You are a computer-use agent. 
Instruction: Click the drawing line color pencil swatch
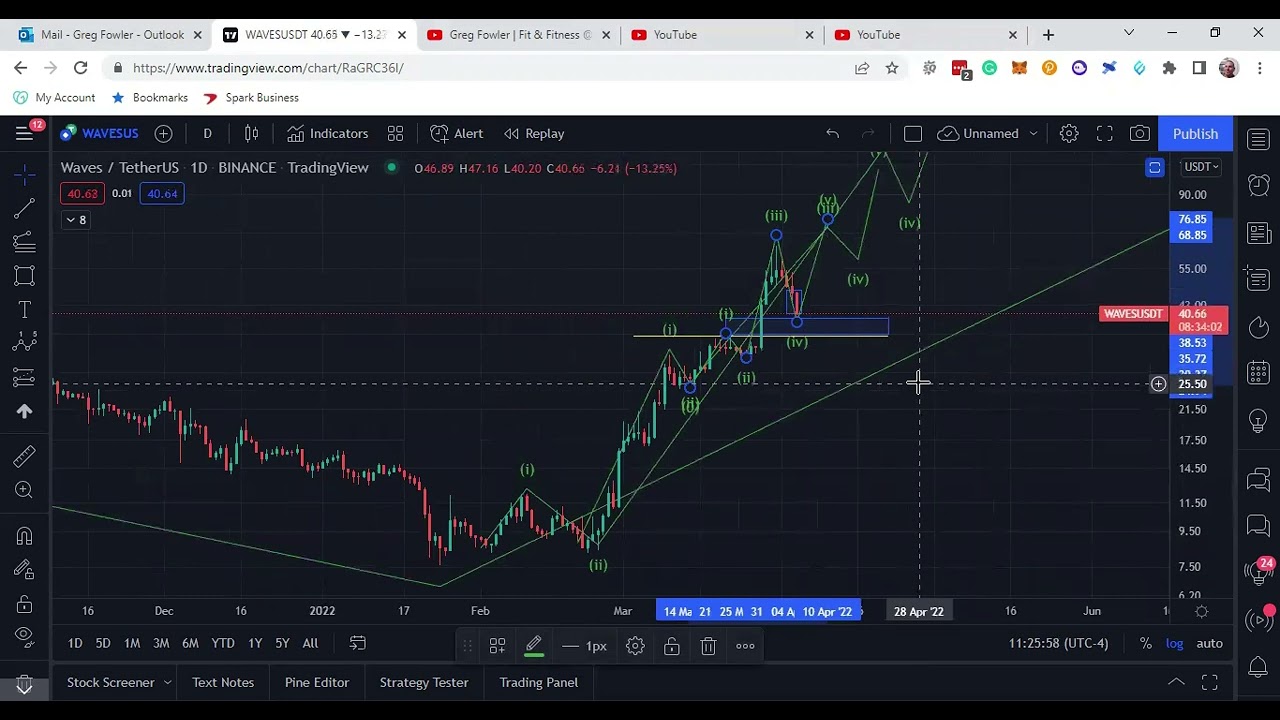click(x=534, y=646)
